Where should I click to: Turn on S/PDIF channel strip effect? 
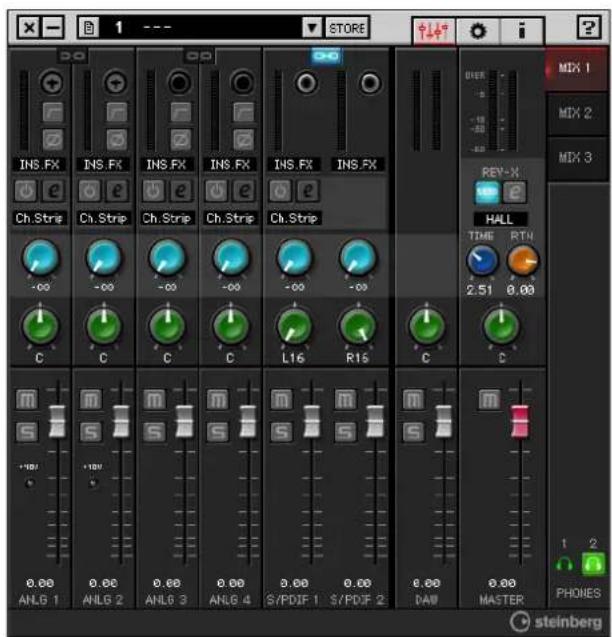point(280,191)
